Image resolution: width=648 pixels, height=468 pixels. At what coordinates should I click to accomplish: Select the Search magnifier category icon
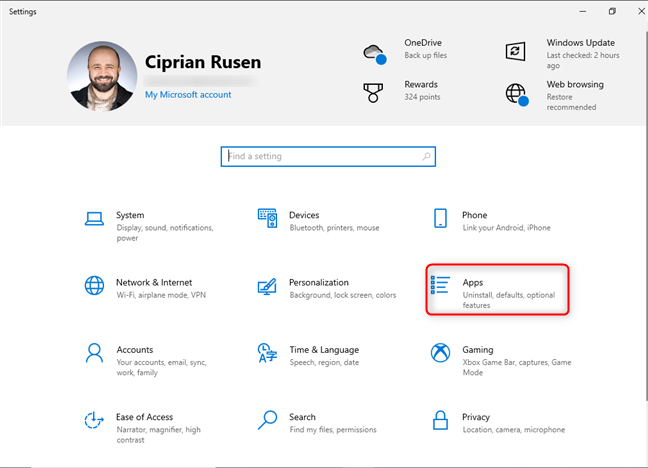(267, 420)
